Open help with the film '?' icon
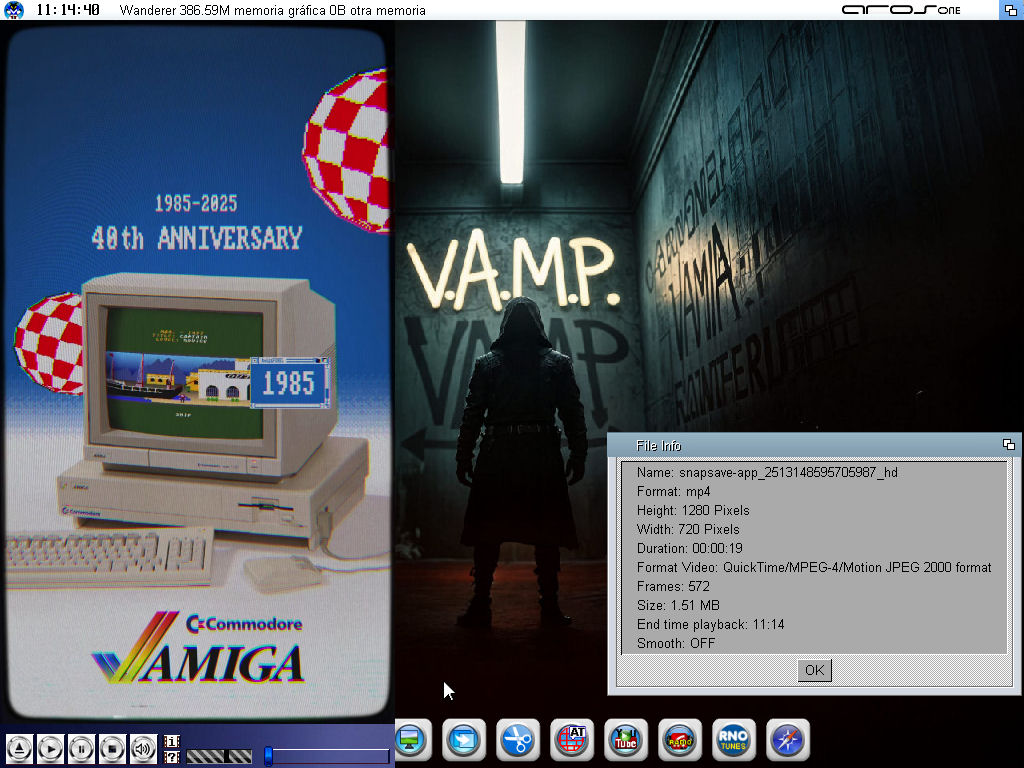Screen dimensions: 1024x768 (x=172, y=757)
